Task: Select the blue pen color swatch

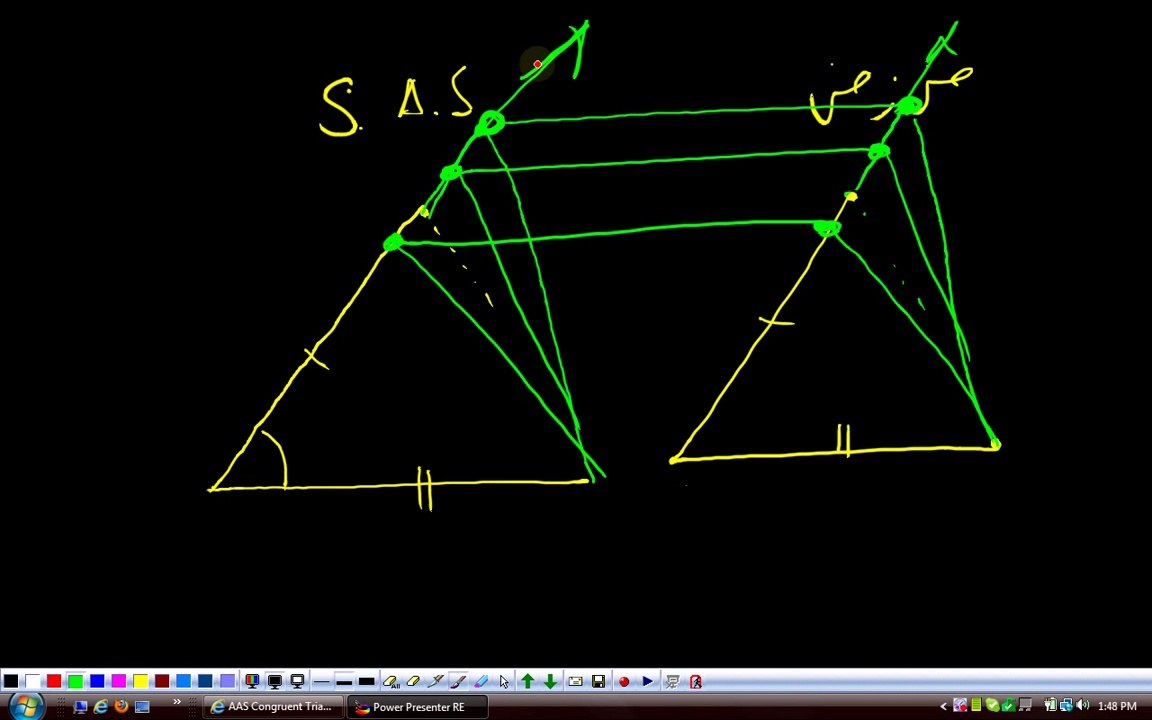Action: [97, 681]
